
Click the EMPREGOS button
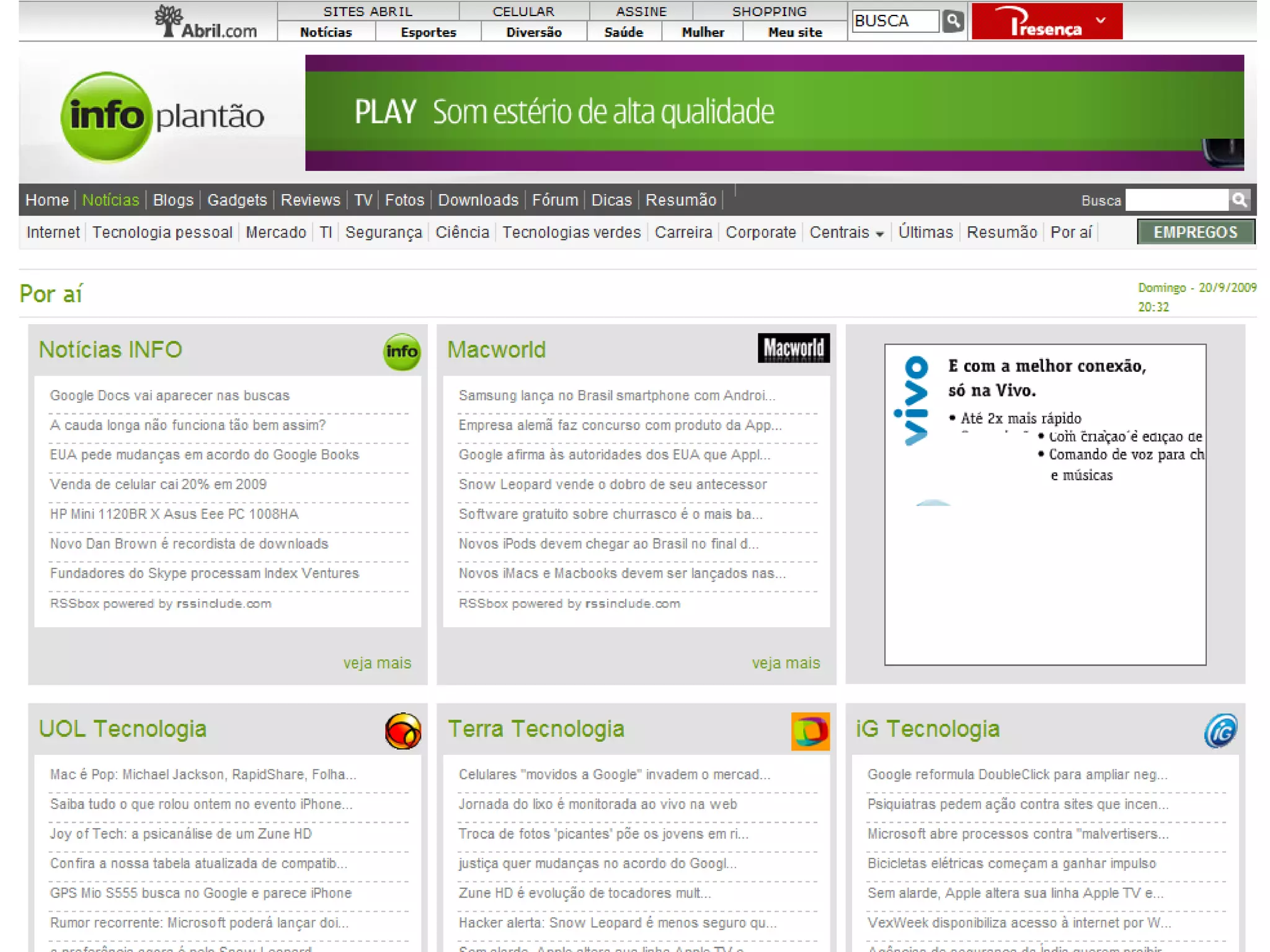coord(1195,232)
